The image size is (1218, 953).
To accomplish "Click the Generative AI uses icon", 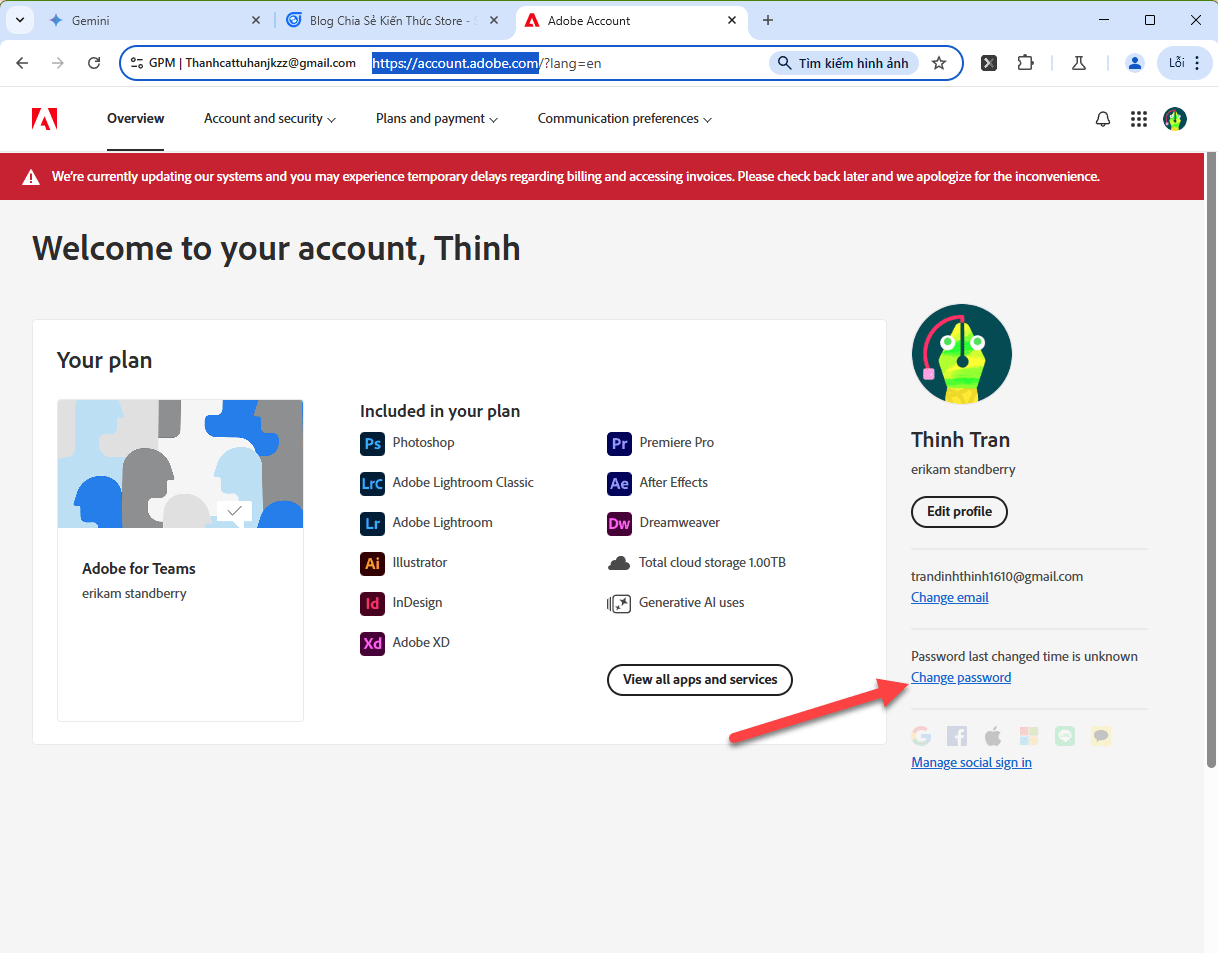I will pyautogui.click(x=619, y=603).
